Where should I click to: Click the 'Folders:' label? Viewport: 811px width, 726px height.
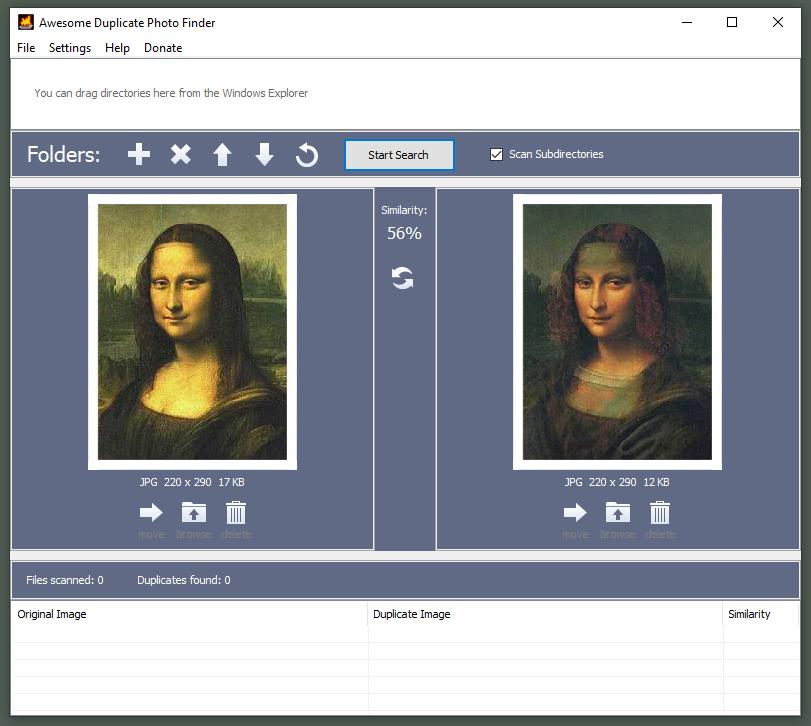click(x=64, y=155)
